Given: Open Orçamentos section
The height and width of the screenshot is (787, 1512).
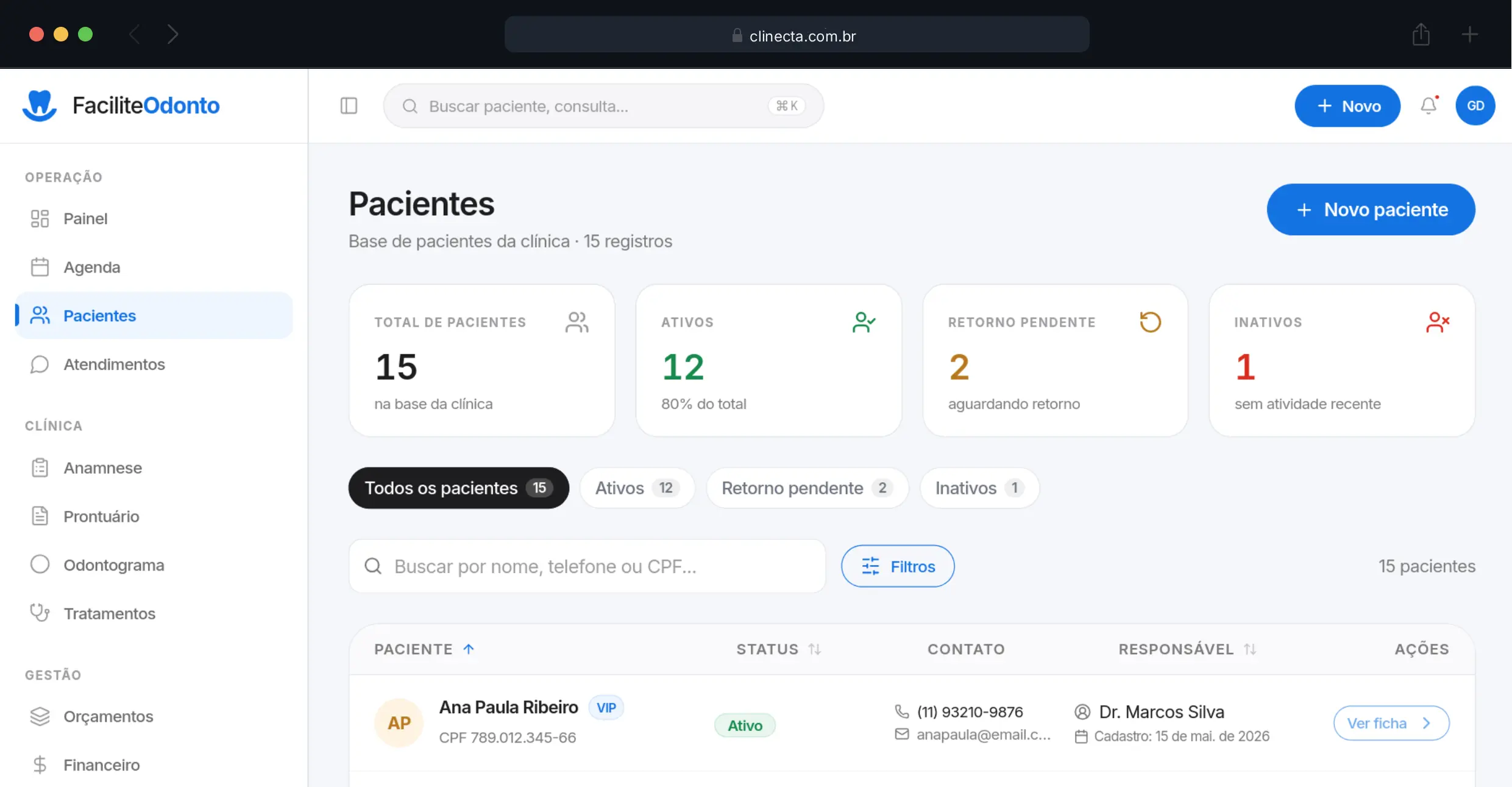Looking at the screenshot, I should pyautogui.click(x=154, y=716).
